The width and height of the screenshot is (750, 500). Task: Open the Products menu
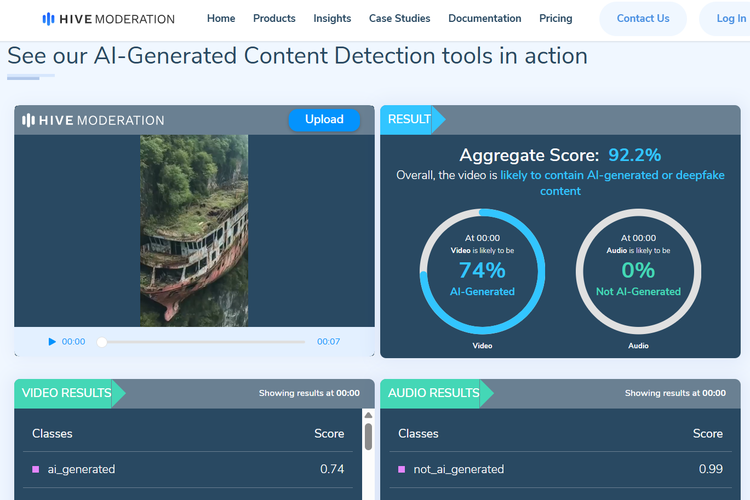(x=274, y=19)
